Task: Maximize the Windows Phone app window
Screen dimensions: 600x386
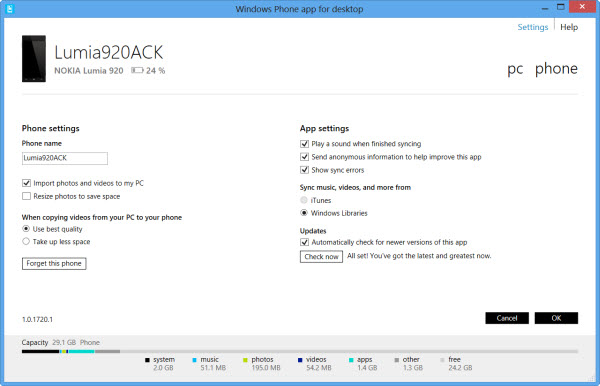Action: pos(561,7)
